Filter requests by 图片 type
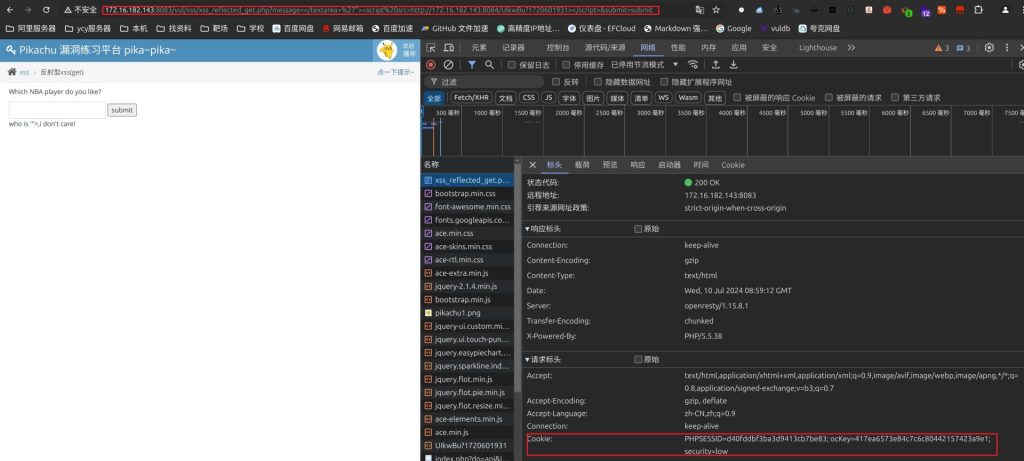 (x=592, y=97)
